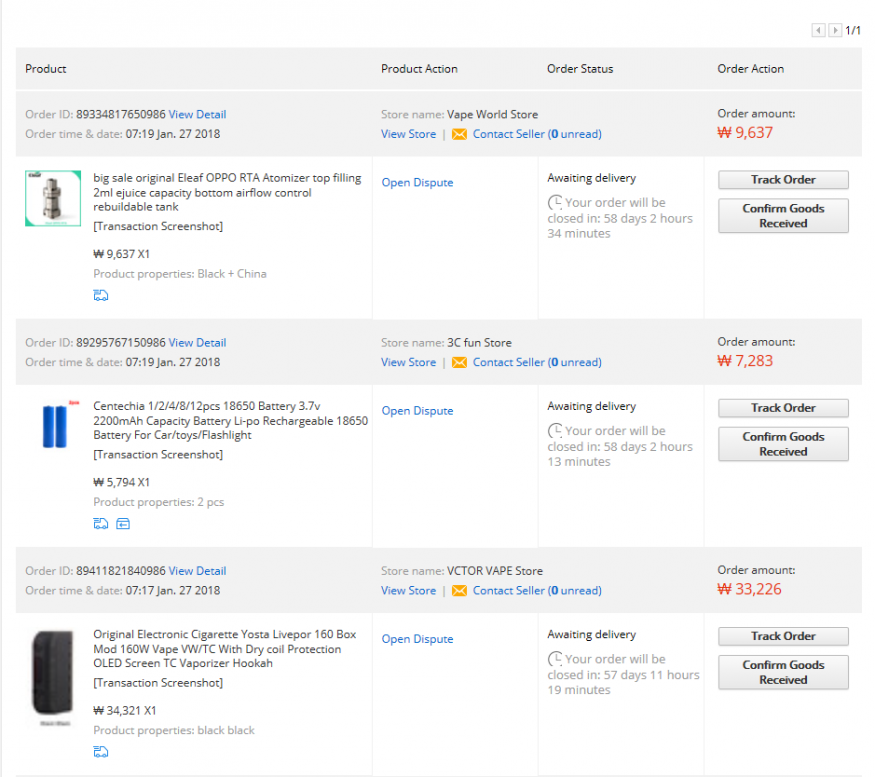
Task: Open Transaction Screenshot for Yosta Livepor
Action: point(158,683)
